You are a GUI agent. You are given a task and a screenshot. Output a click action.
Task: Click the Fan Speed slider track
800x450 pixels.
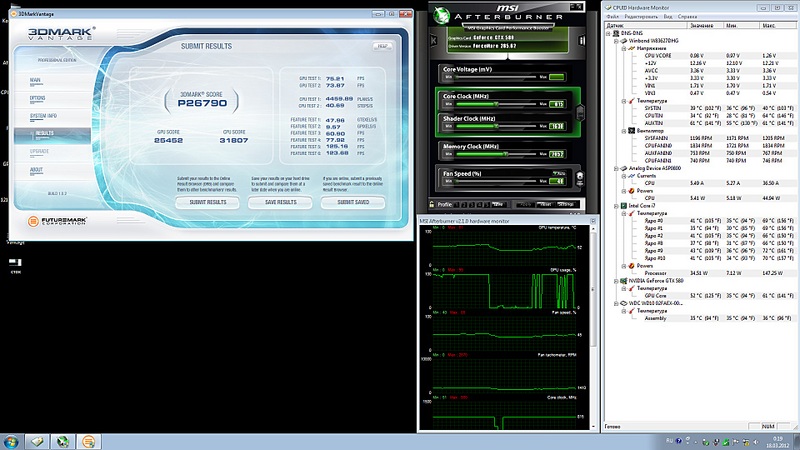click(497, 181)
